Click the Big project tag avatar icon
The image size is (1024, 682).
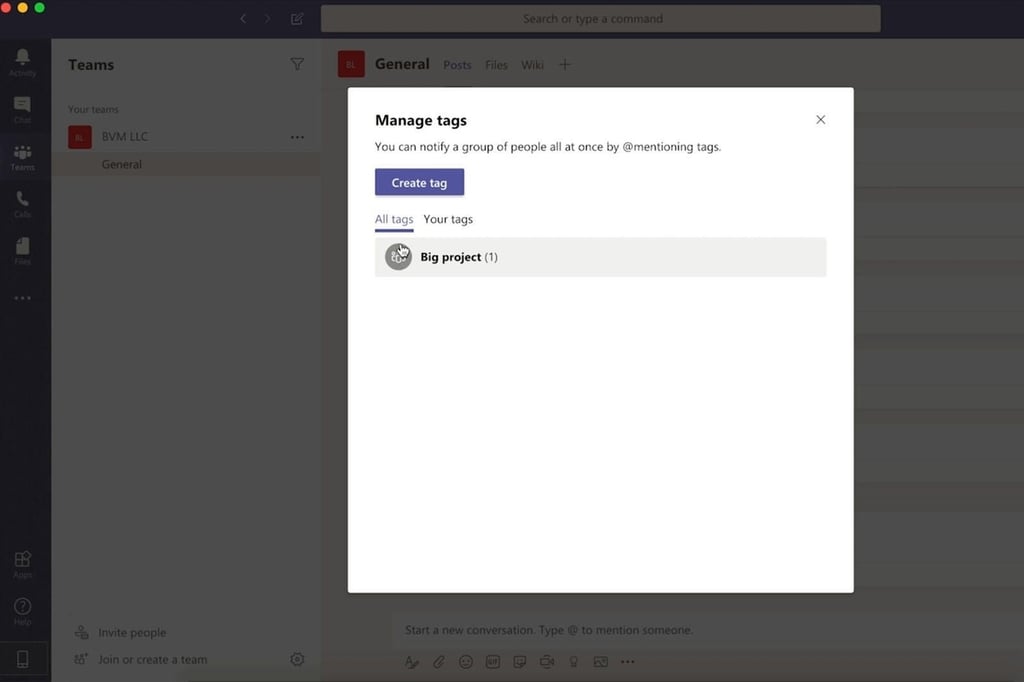pyautogui.click(x=398, y=257)
